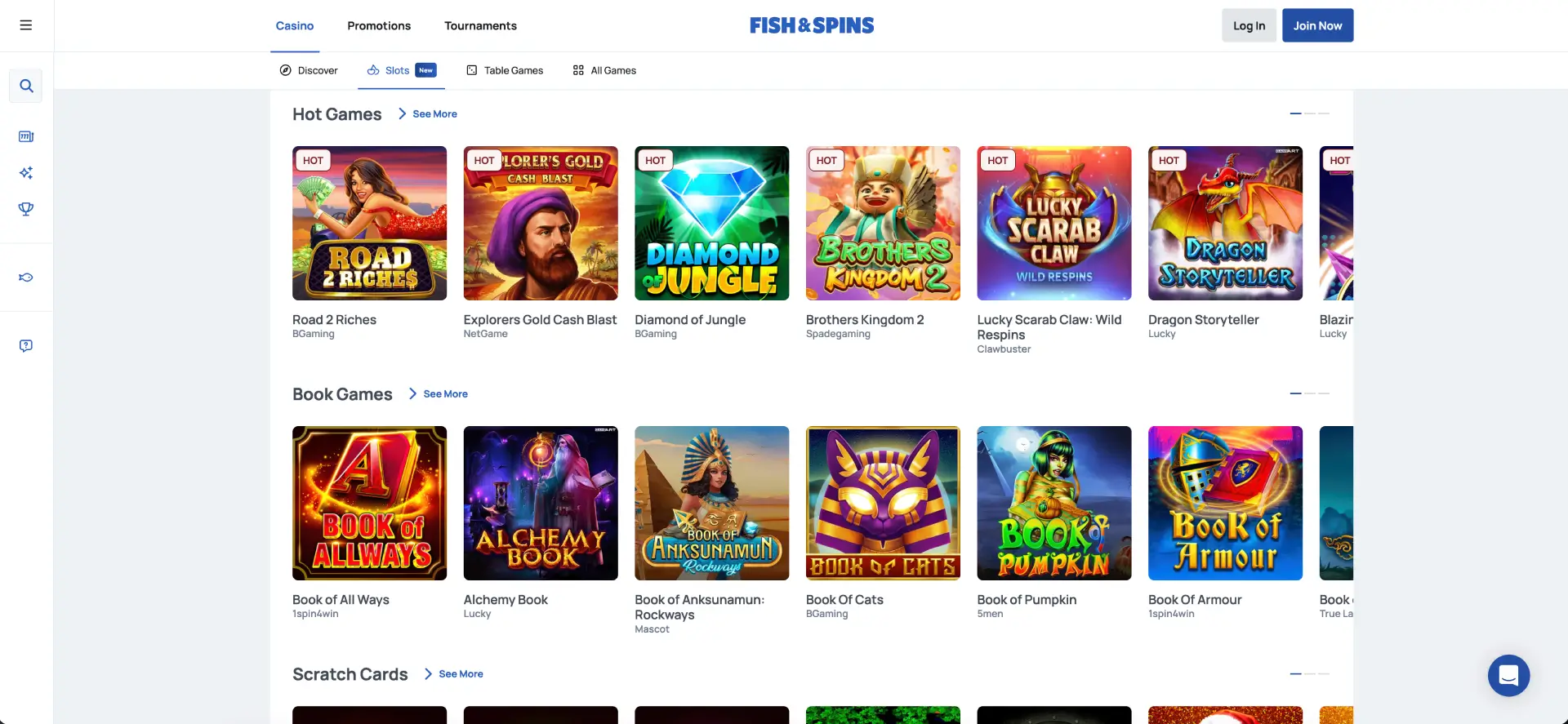Viewport: 1568px width, 724px height.
Task: Open the Book of All Ways thumbnail
Action: tap(369, 503)
